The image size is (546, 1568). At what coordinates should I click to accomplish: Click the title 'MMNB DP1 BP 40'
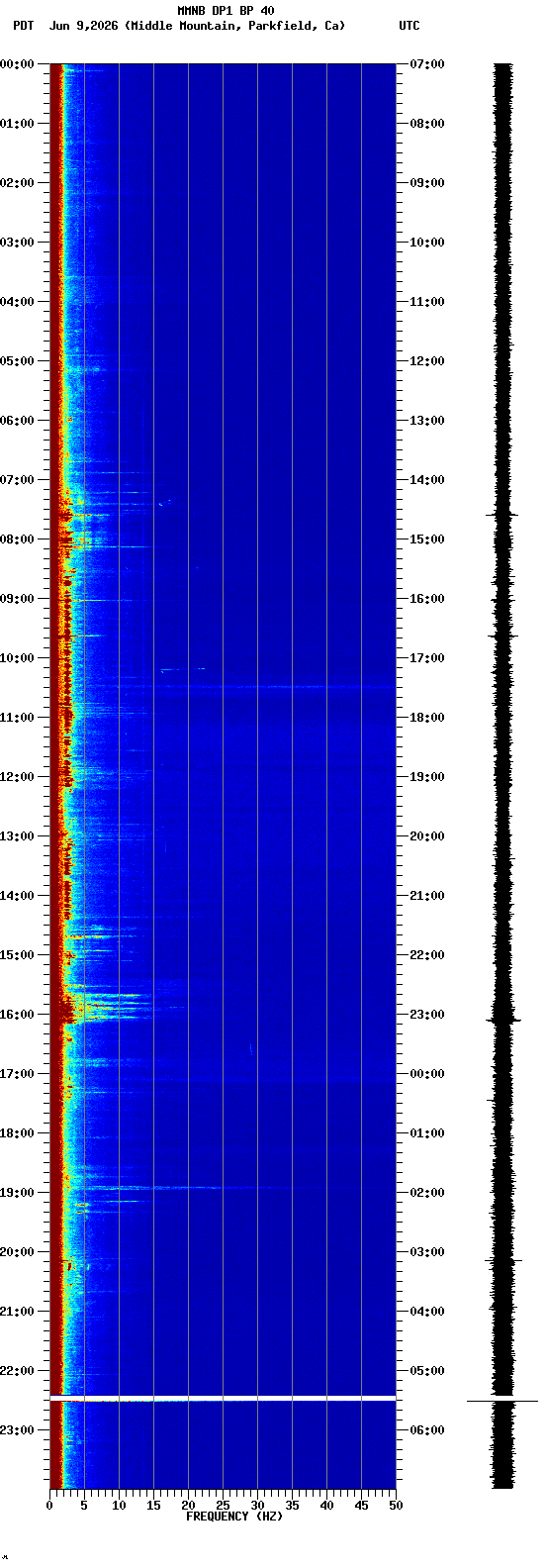[x=226, y=11]
